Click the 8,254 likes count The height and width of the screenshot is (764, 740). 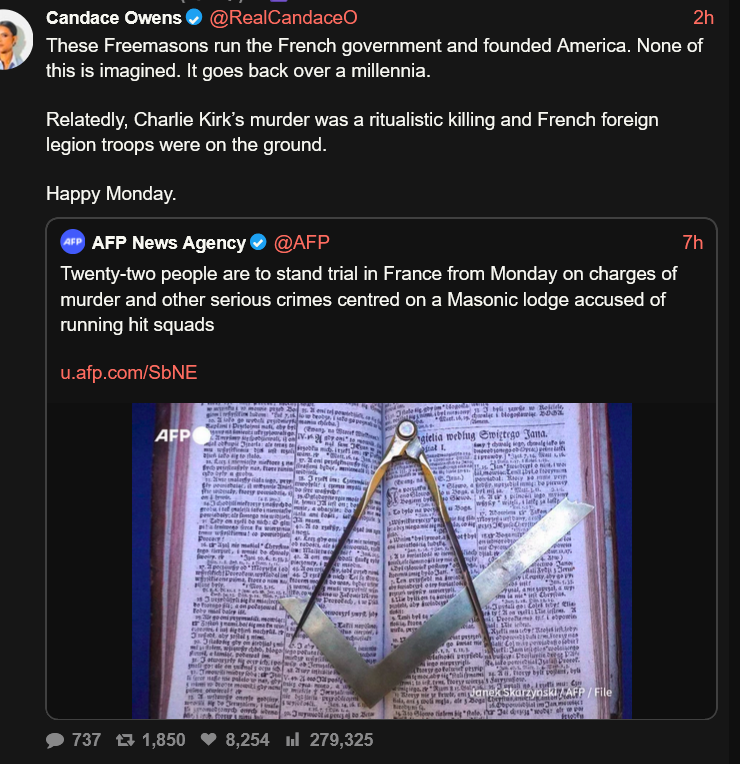point(247,740)
